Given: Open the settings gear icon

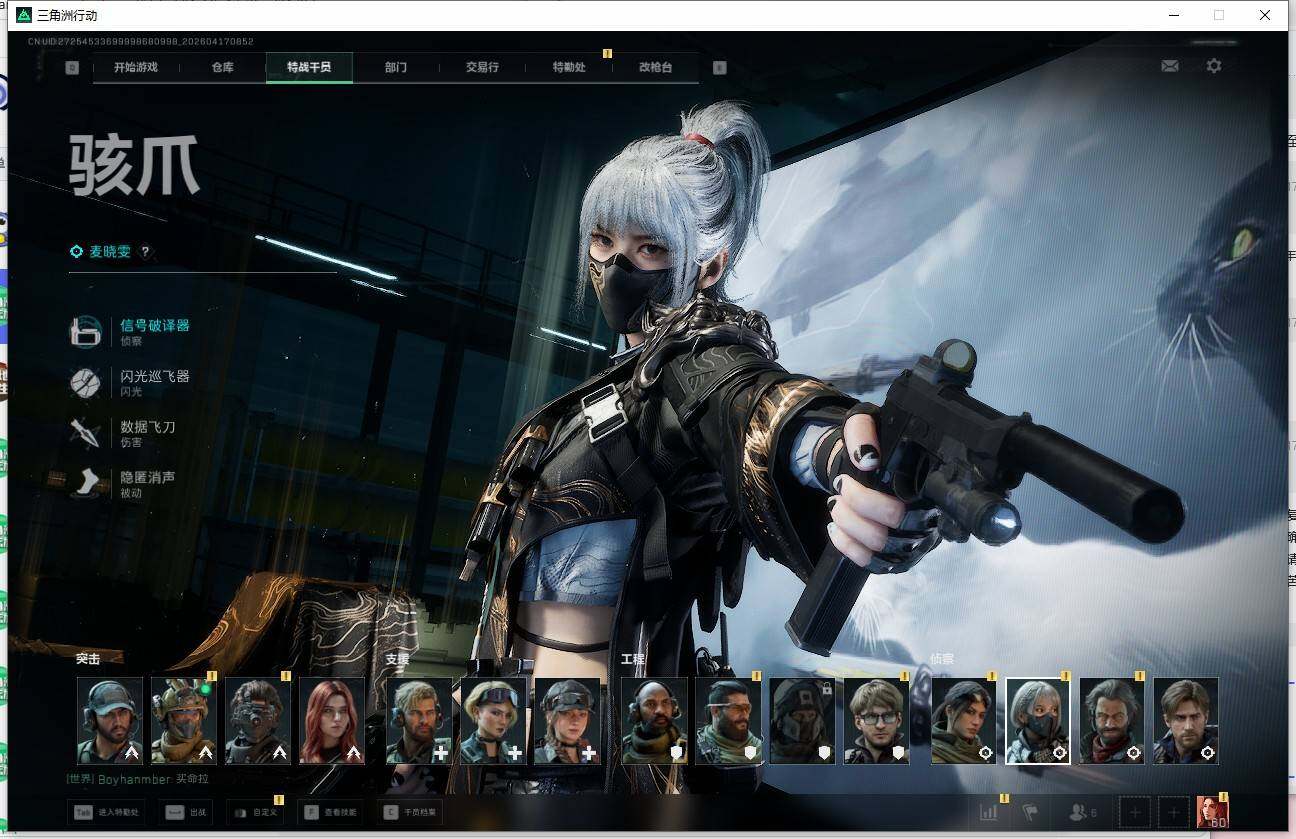Looking at the screenshot, I should [1213, 66].
